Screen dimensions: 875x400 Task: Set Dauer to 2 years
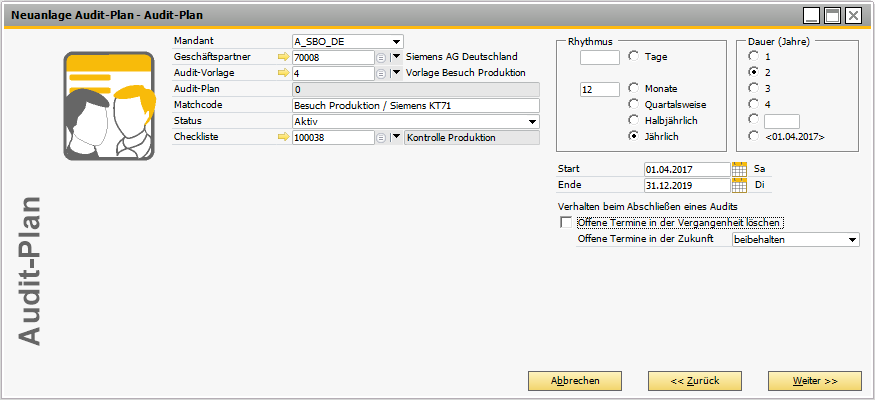[754, 72]
